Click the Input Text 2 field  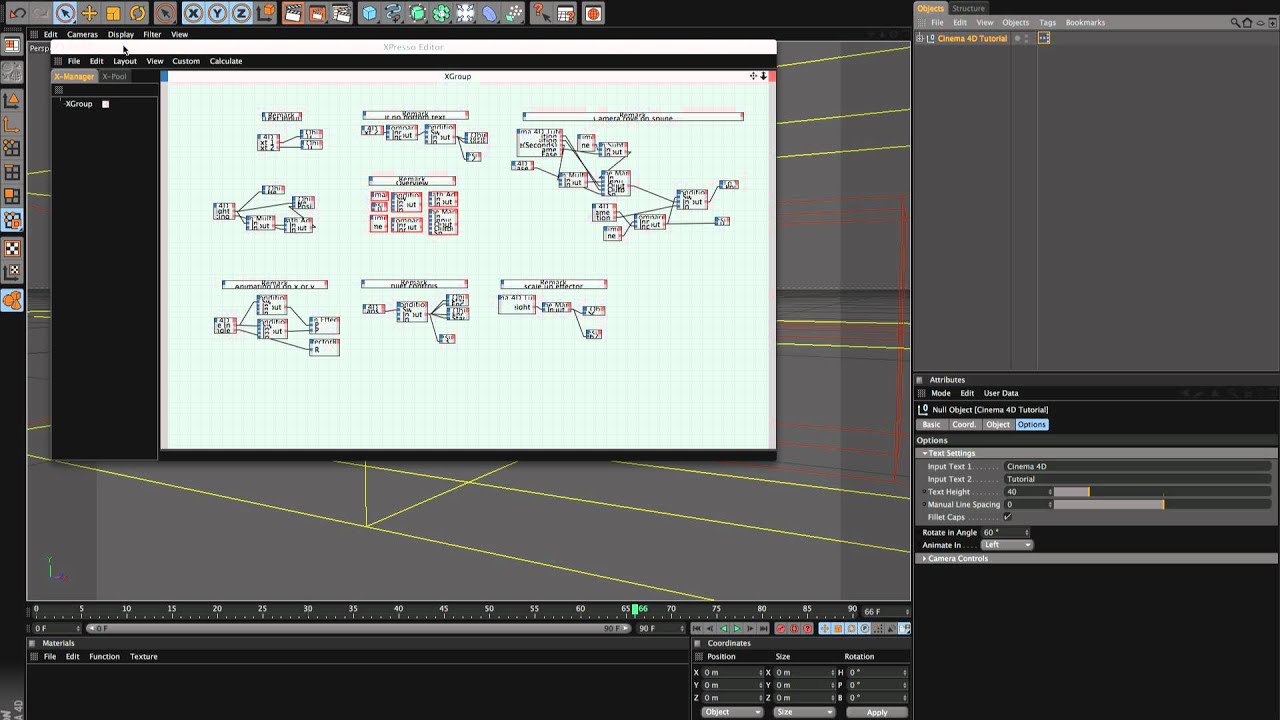pyautogui.click(x=1139, y=479)
